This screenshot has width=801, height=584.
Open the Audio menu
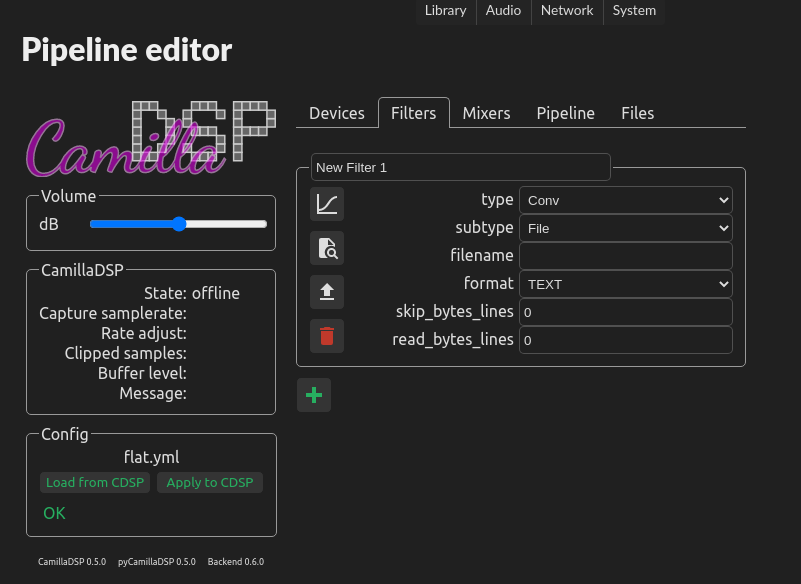[503, 11]
